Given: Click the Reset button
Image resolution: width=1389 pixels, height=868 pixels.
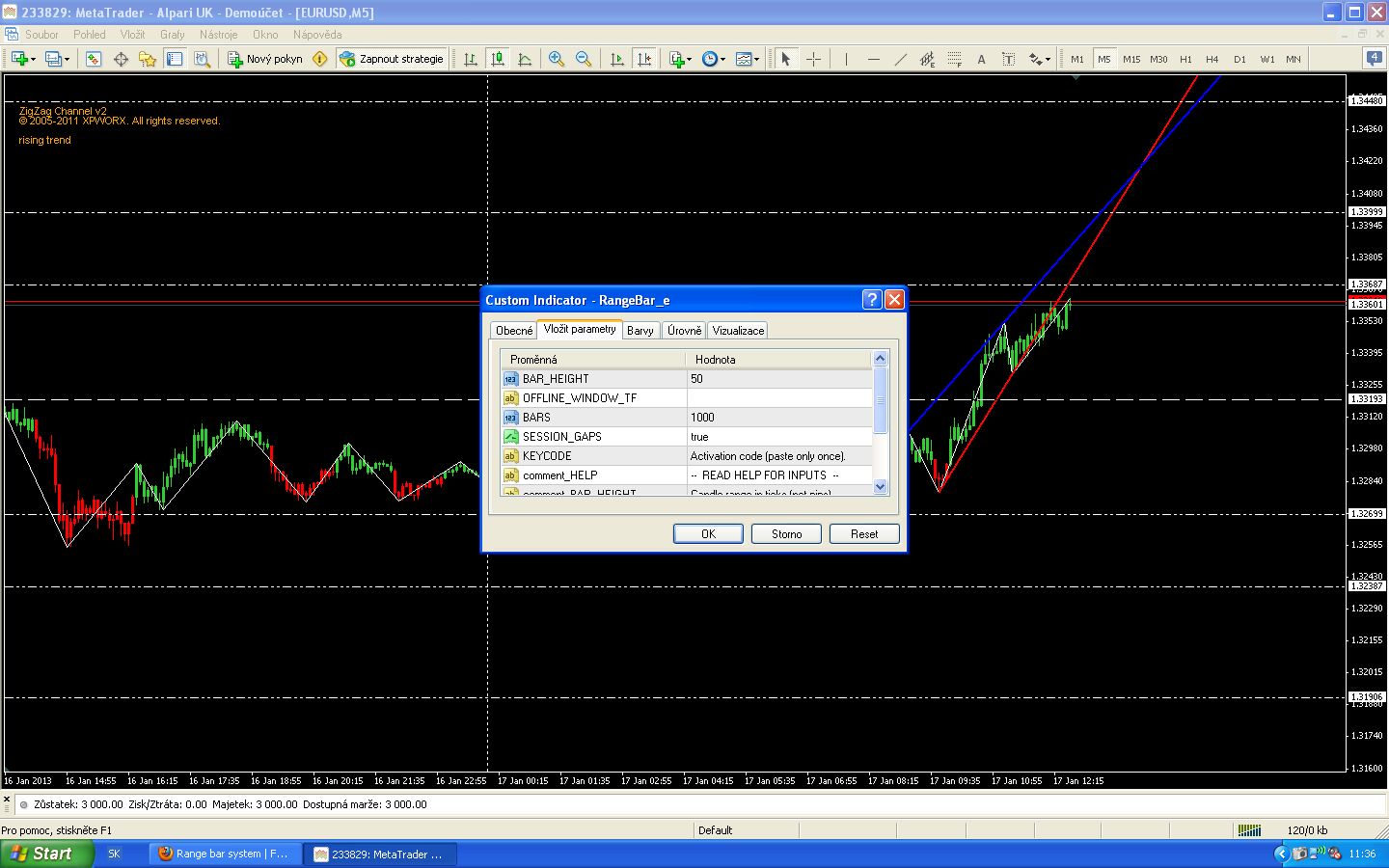Looking at the screenshot, I should 863,534.
